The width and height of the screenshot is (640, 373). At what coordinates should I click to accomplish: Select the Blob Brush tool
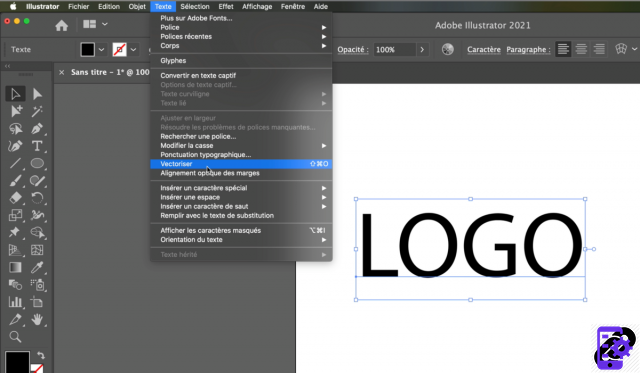(37, 180)
